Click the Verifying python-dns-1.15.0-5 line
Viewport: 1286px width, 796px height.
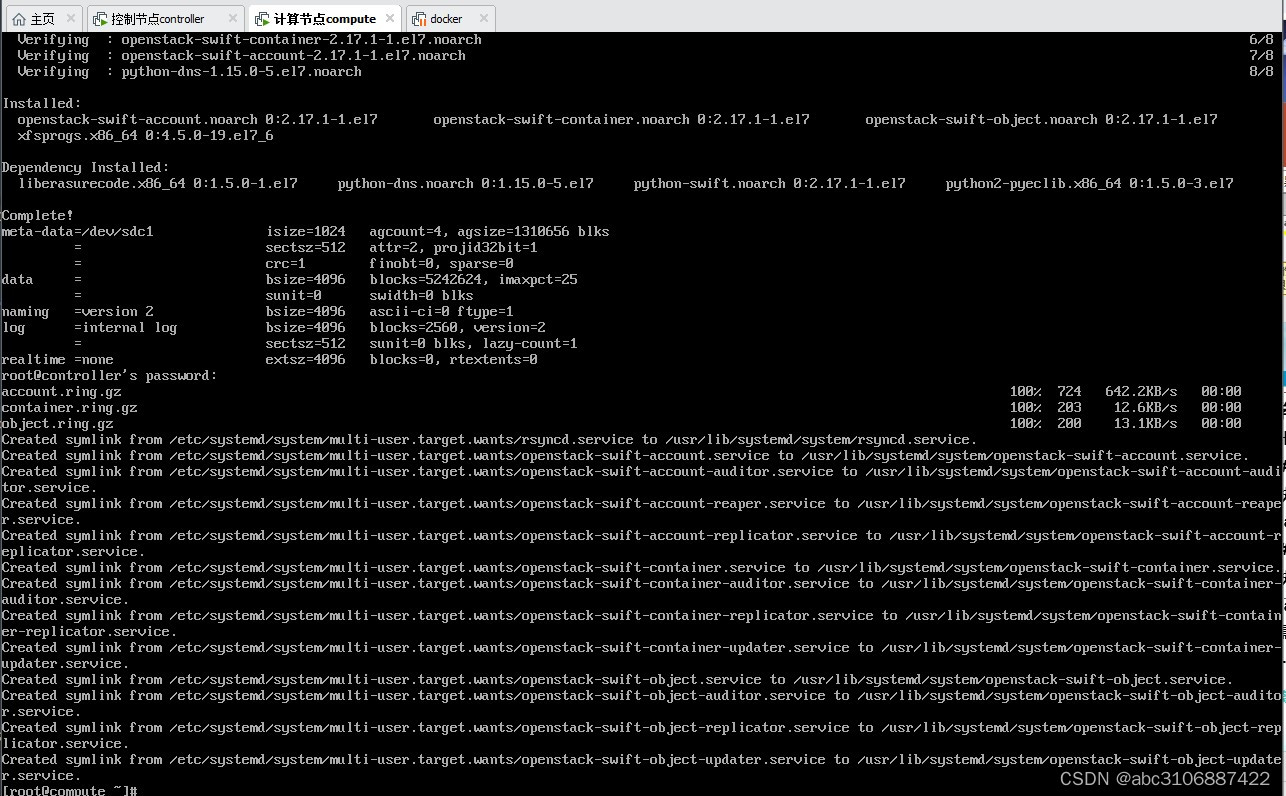[189, 72]
